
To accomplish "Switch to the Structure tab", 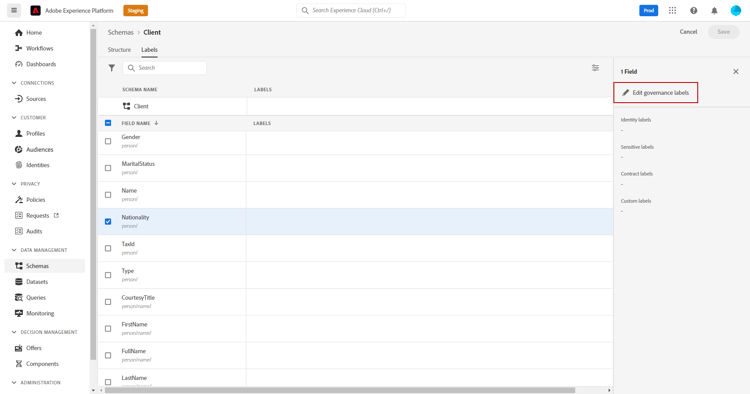I will pyautogui.click(x=119, y=50).
